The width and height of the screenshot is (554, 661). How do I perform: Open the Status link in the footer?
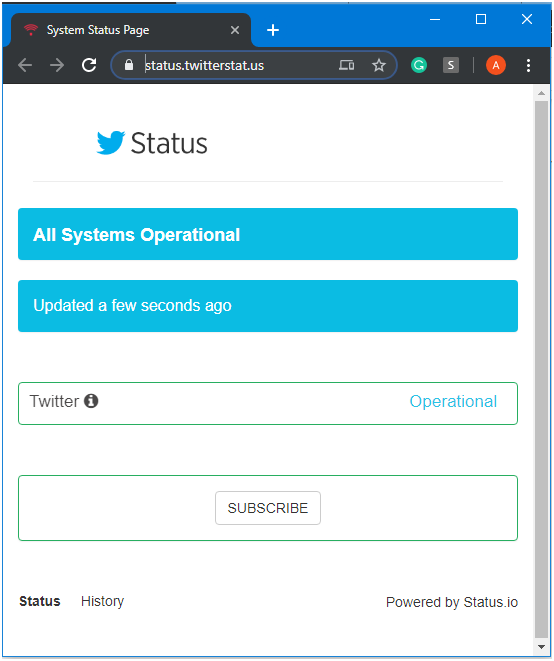tap(40, 601)
